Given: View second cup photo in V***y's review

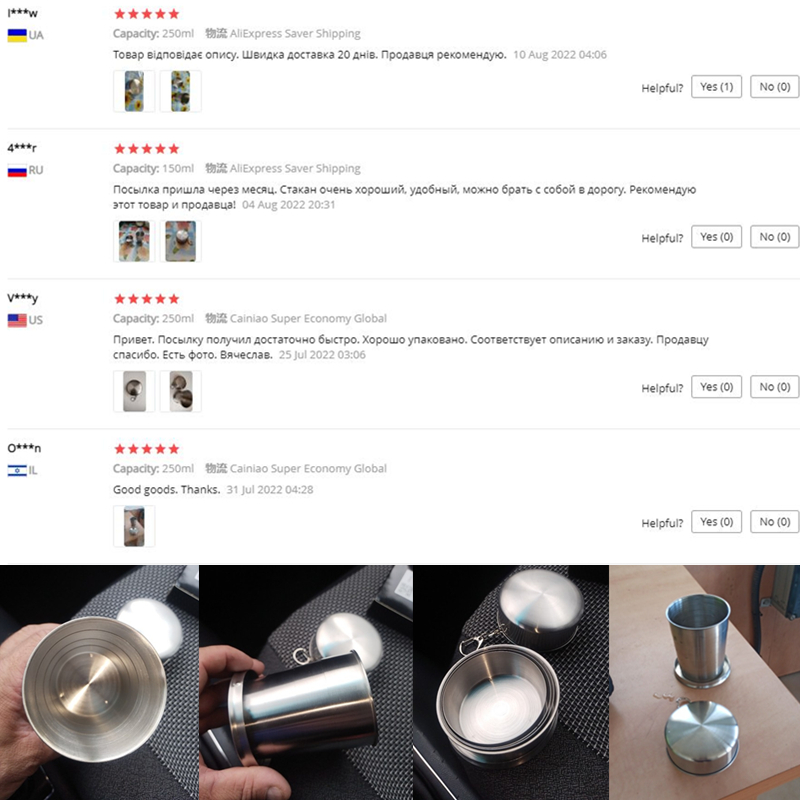Looking at the screenshot, I should coord(180,391).
